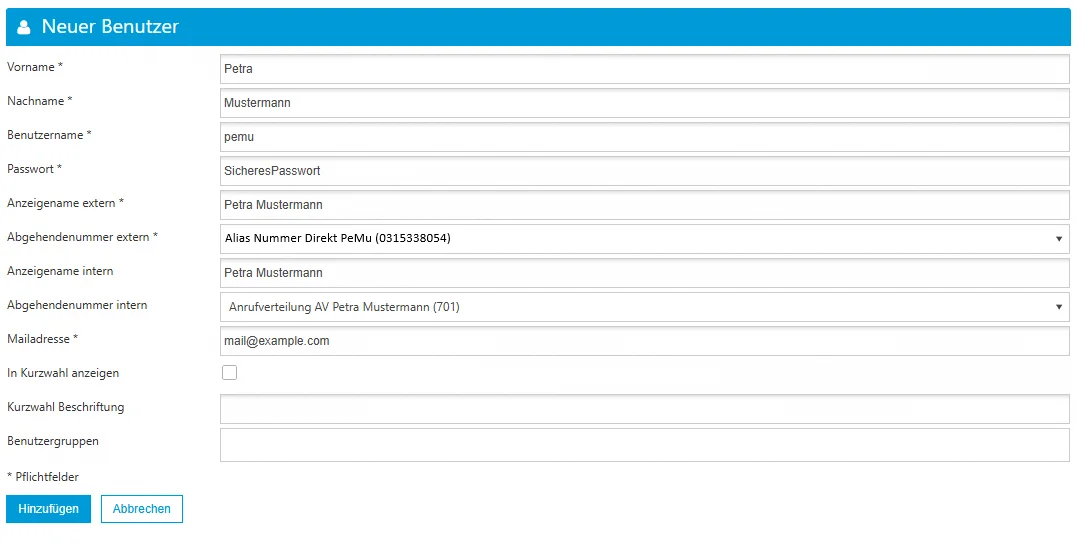This screenshot has height=545, width=1084.
Task: Focus the Anzeigename intern input field
Action: (644, 273)
